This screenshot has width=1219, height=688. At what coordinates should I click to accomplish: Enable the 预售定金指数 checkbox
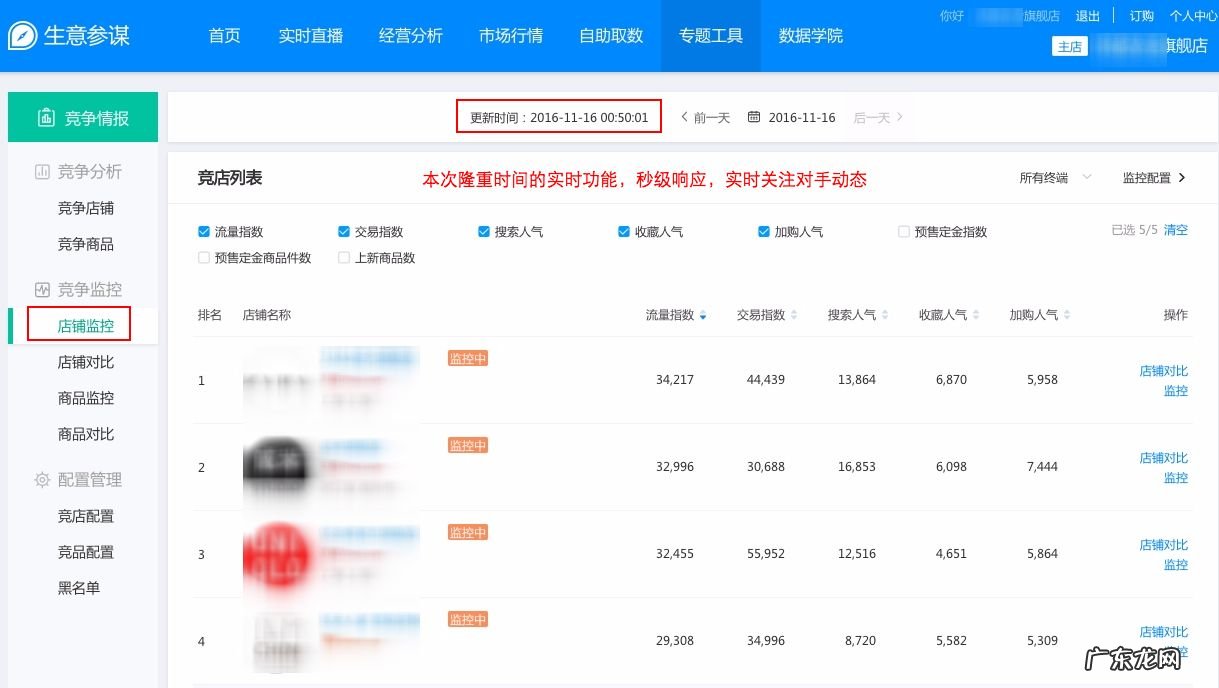click(x=903, y=231)
